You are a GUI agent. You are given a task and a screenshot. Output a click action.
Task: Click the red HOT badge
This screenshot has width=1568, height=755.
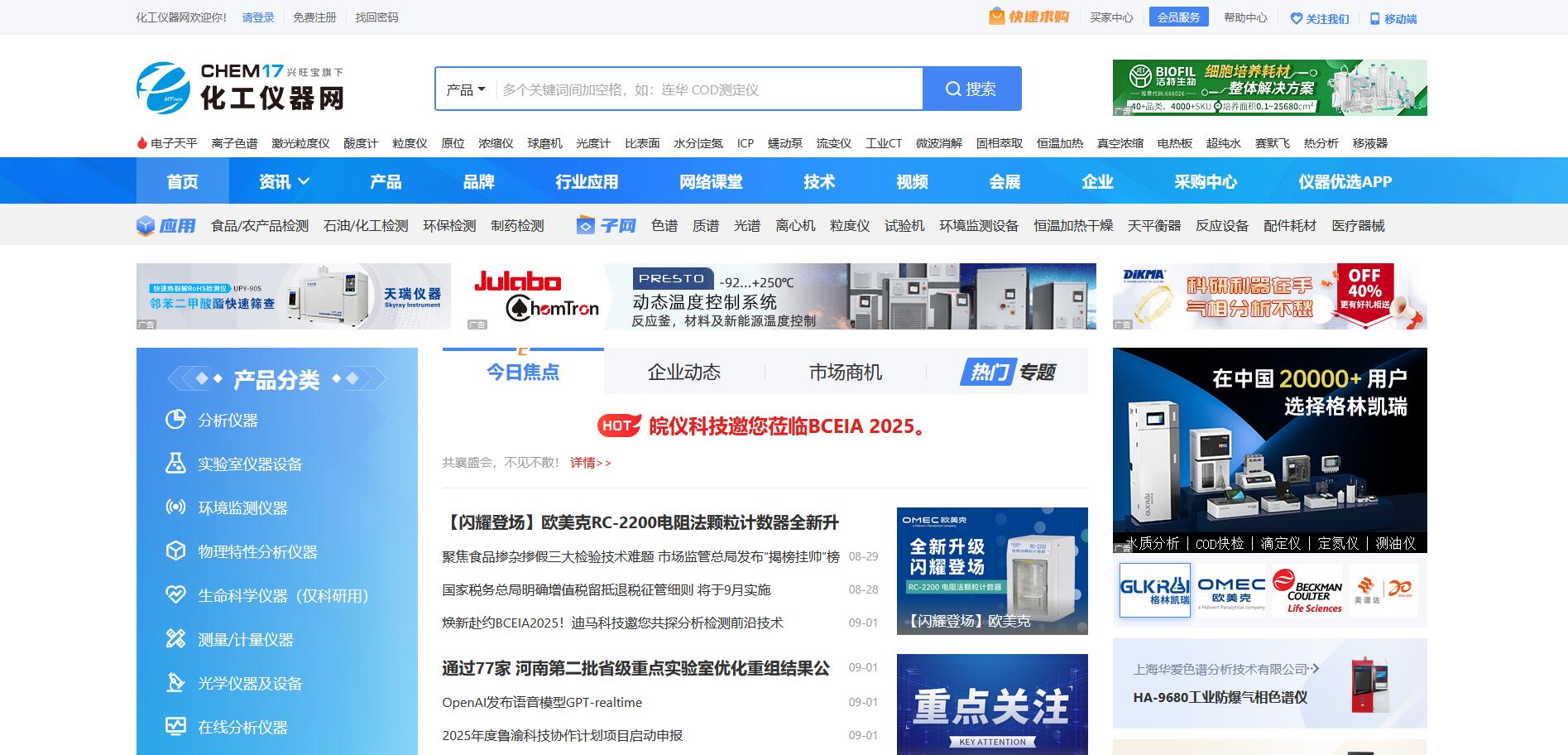point(620,426)
